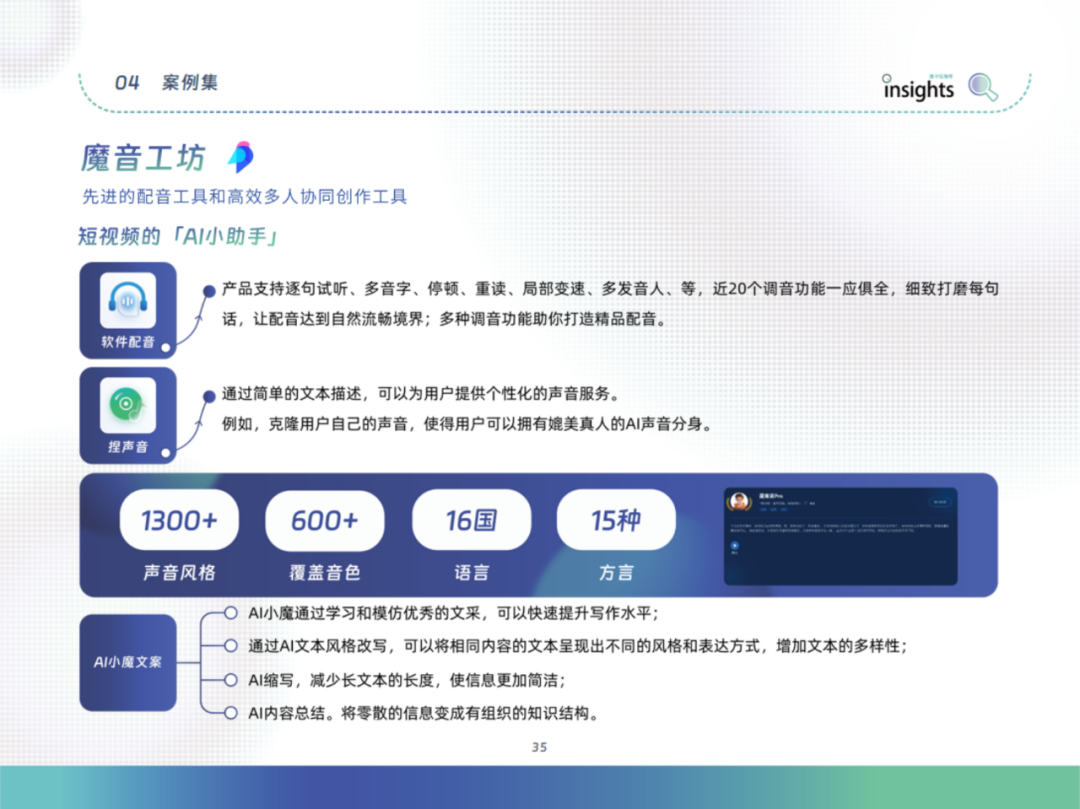Click the line 通过简单的文本描述
This screenshot has width=1080, height=809.
pyautogui.click(x=422, y=394)
